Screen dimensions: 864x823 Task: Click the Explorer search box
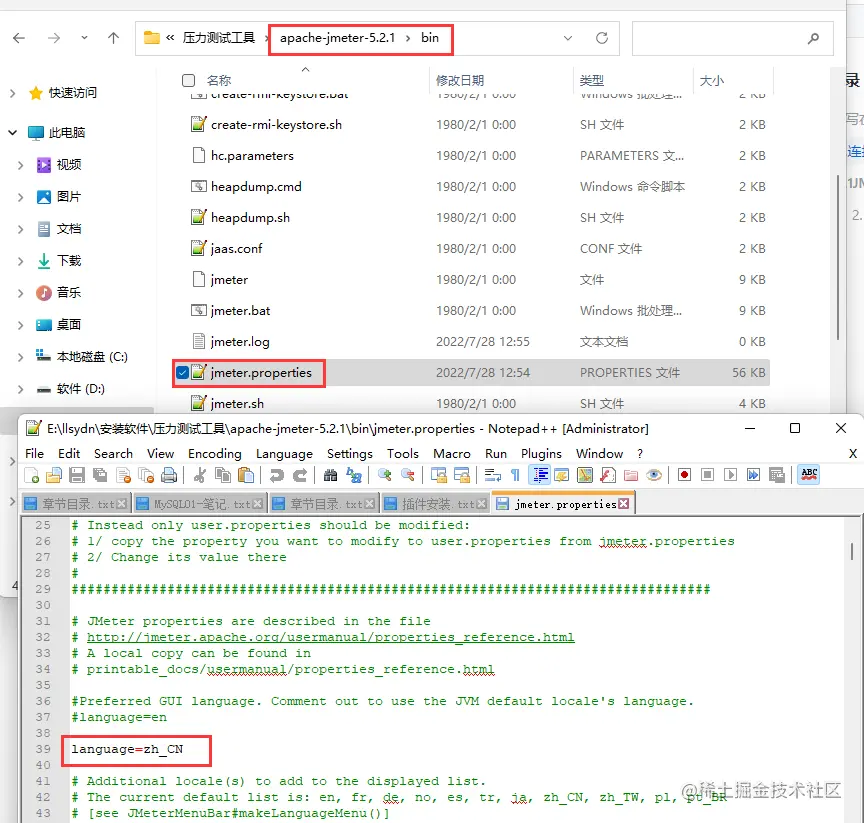(x=732, y=38)
